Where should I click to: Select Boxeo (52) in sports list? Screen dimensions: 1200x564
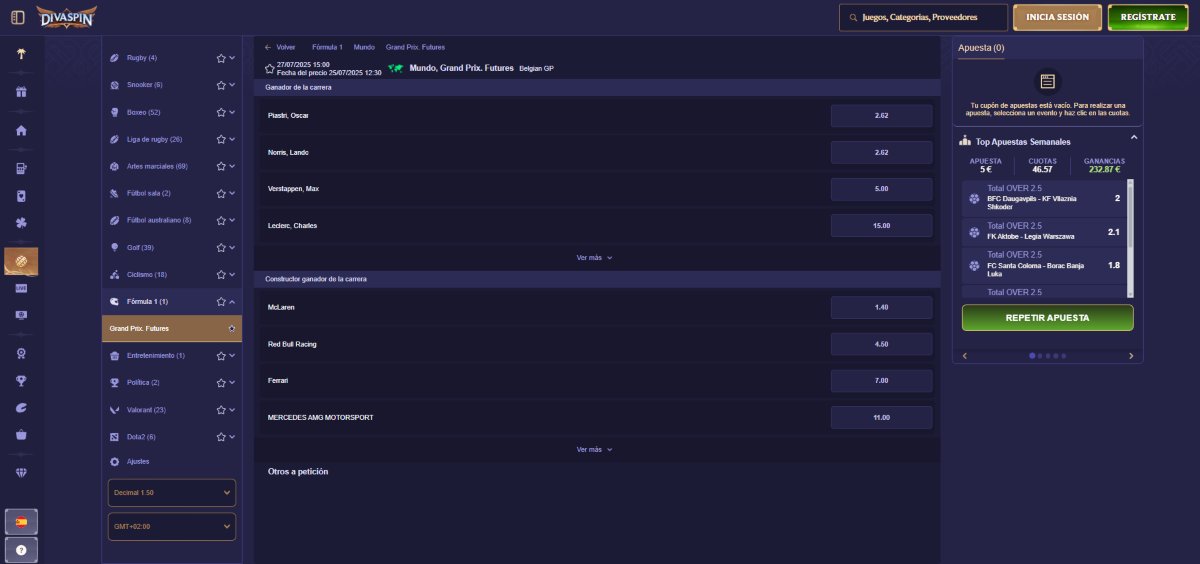point(143,112)
